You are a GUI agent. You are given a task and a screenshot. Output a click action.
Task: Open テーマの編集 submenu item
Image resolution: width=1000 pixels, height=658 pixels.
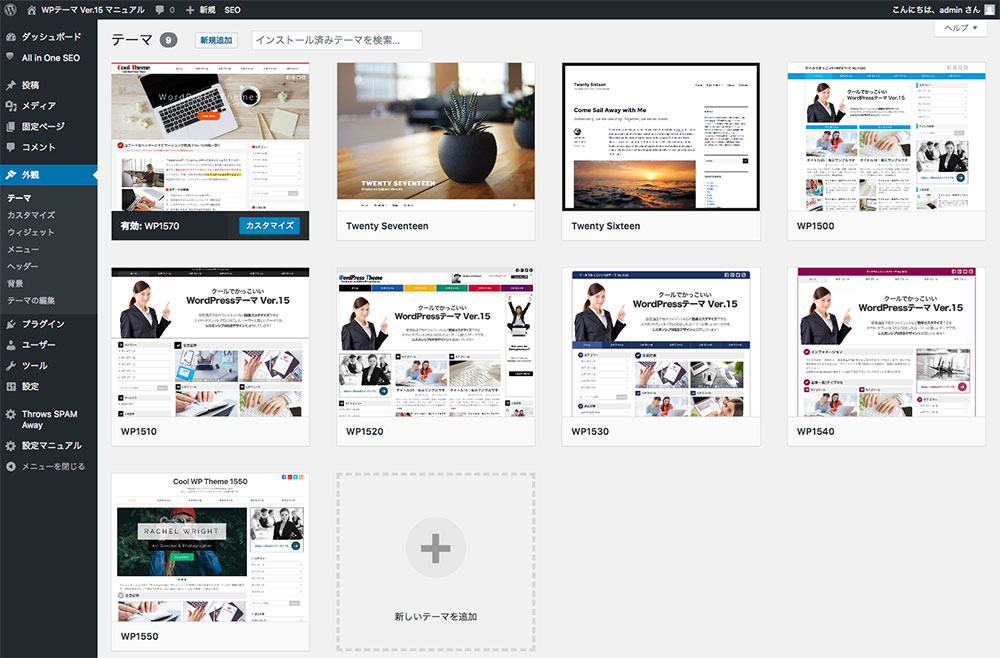(x=31, y=300)
